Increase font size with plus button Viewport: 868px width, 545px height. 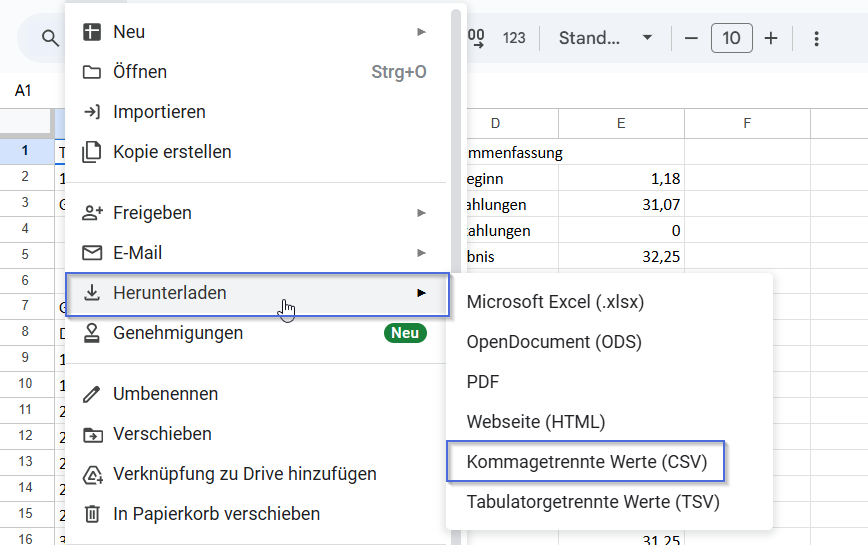771,39
